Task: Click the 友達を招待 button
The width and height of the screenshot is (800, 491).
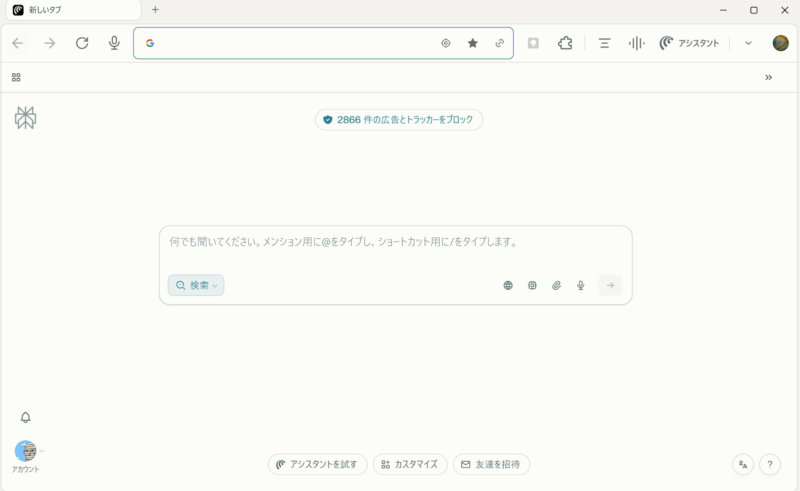Action: [x=491, y=464]
